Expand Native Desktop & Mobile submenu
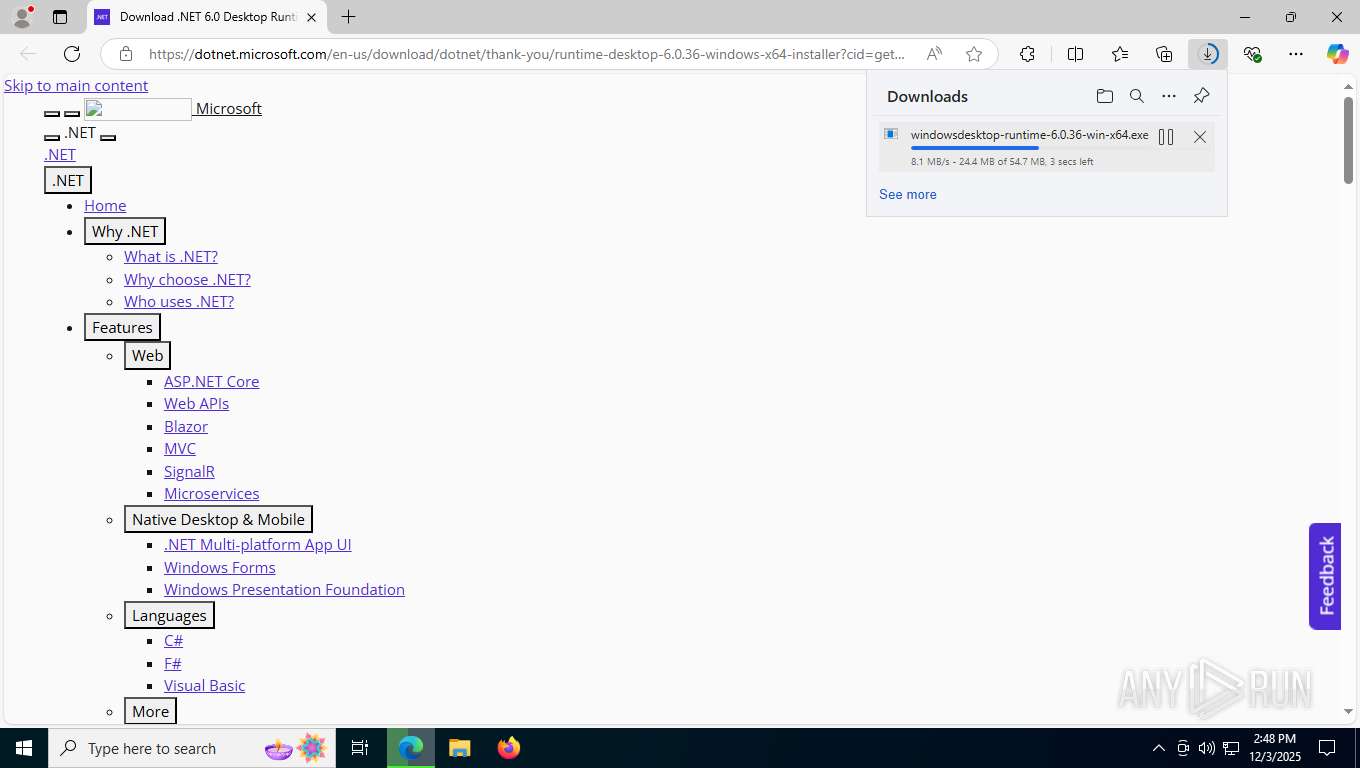The height and width of the screenshot is (768, 1360). pos(218,519)
